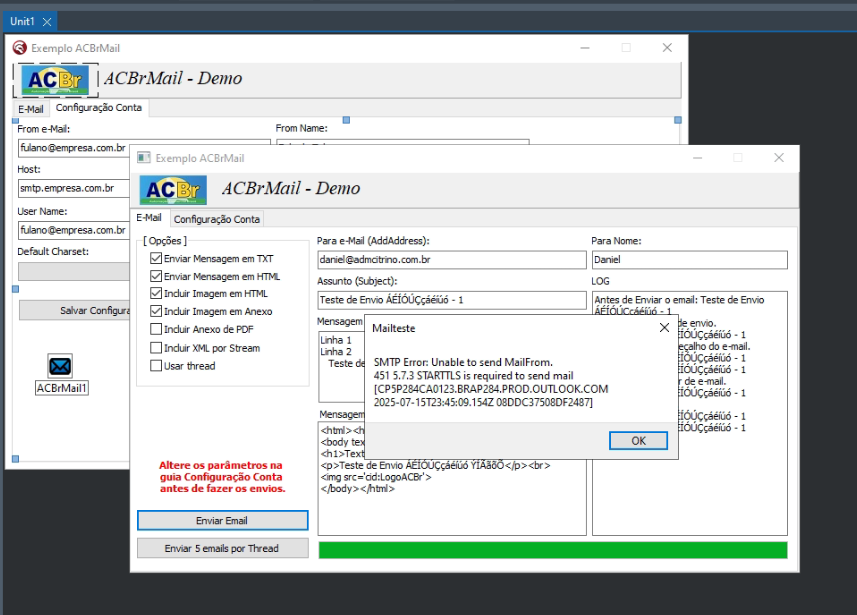
Task: Click Host field smtp.empresa.com.br
Action: pyautogui.click(x=74, y=189)
